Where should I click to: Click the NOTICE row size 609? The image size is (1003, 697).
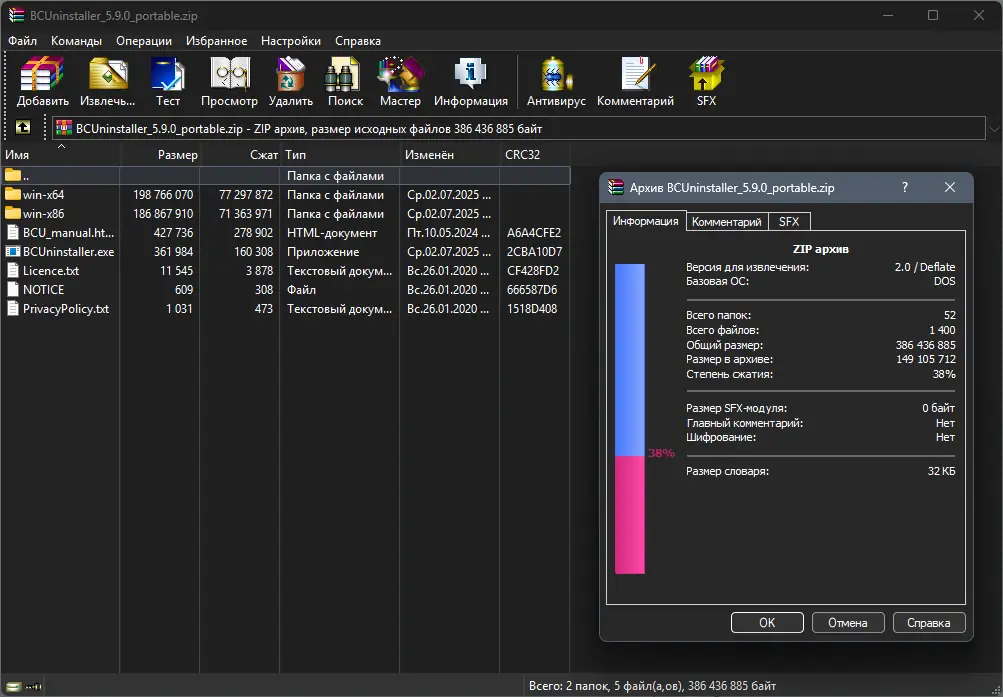pos(184,290)
